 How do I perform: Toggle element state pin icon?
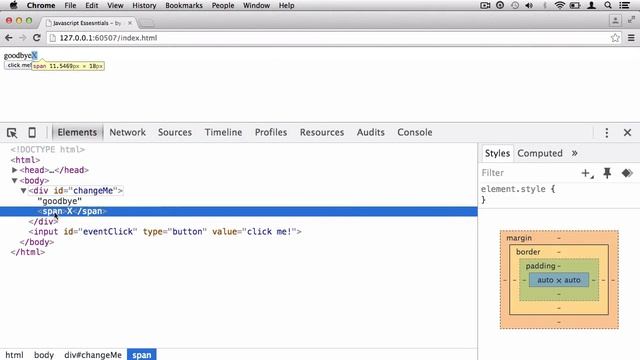[607, 173]
